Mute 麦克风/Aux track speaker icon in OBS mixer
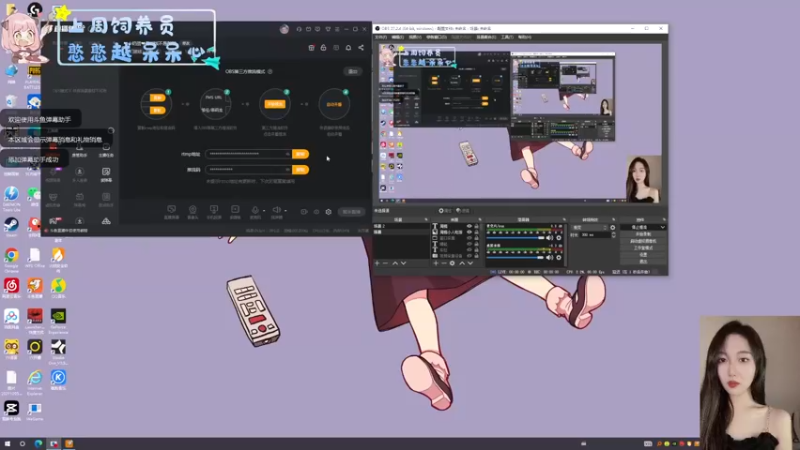The image size is (800, 450). click(549, 238)
